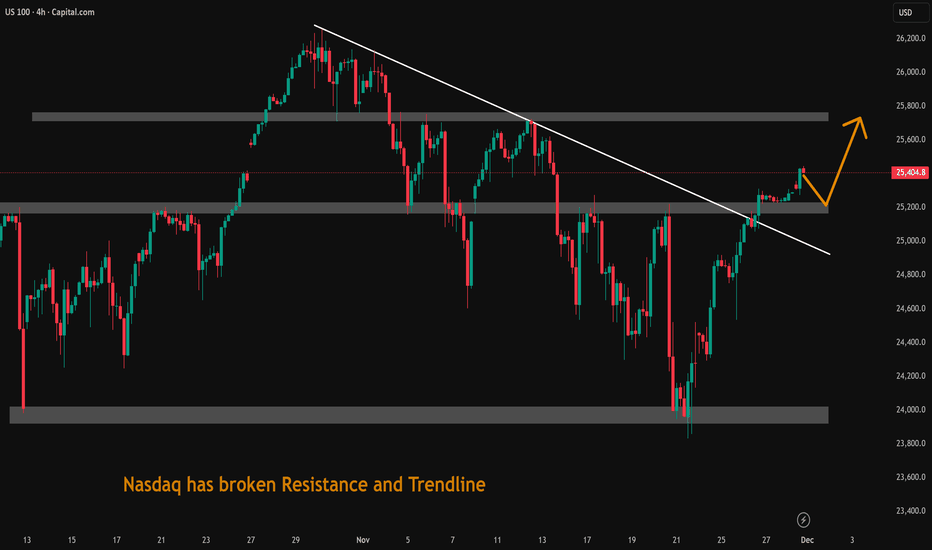Click the 3 date label after Dec
932x550 pixels.
pos(851,539)
